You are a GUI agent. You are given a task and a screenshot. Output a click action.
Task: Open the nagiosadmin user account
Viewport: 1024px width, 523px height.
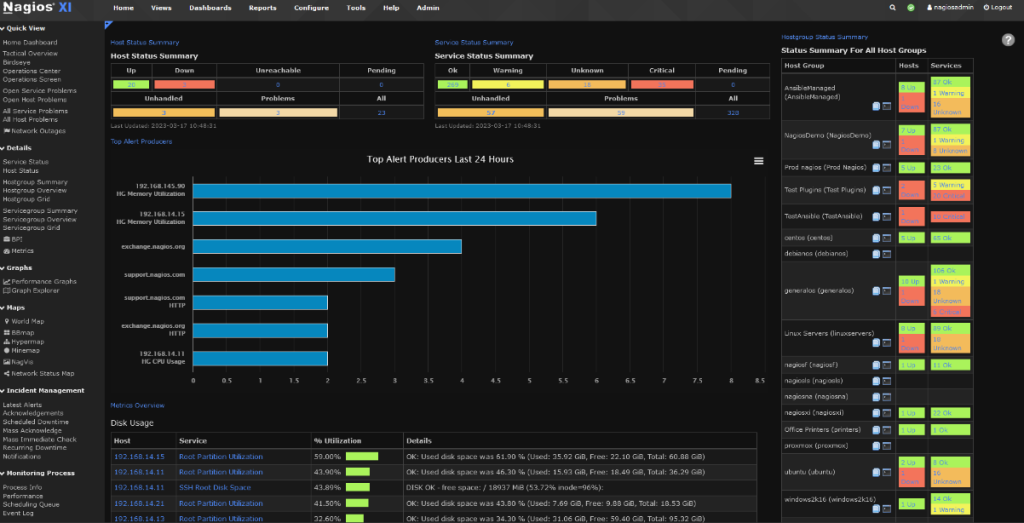point(950,8)
